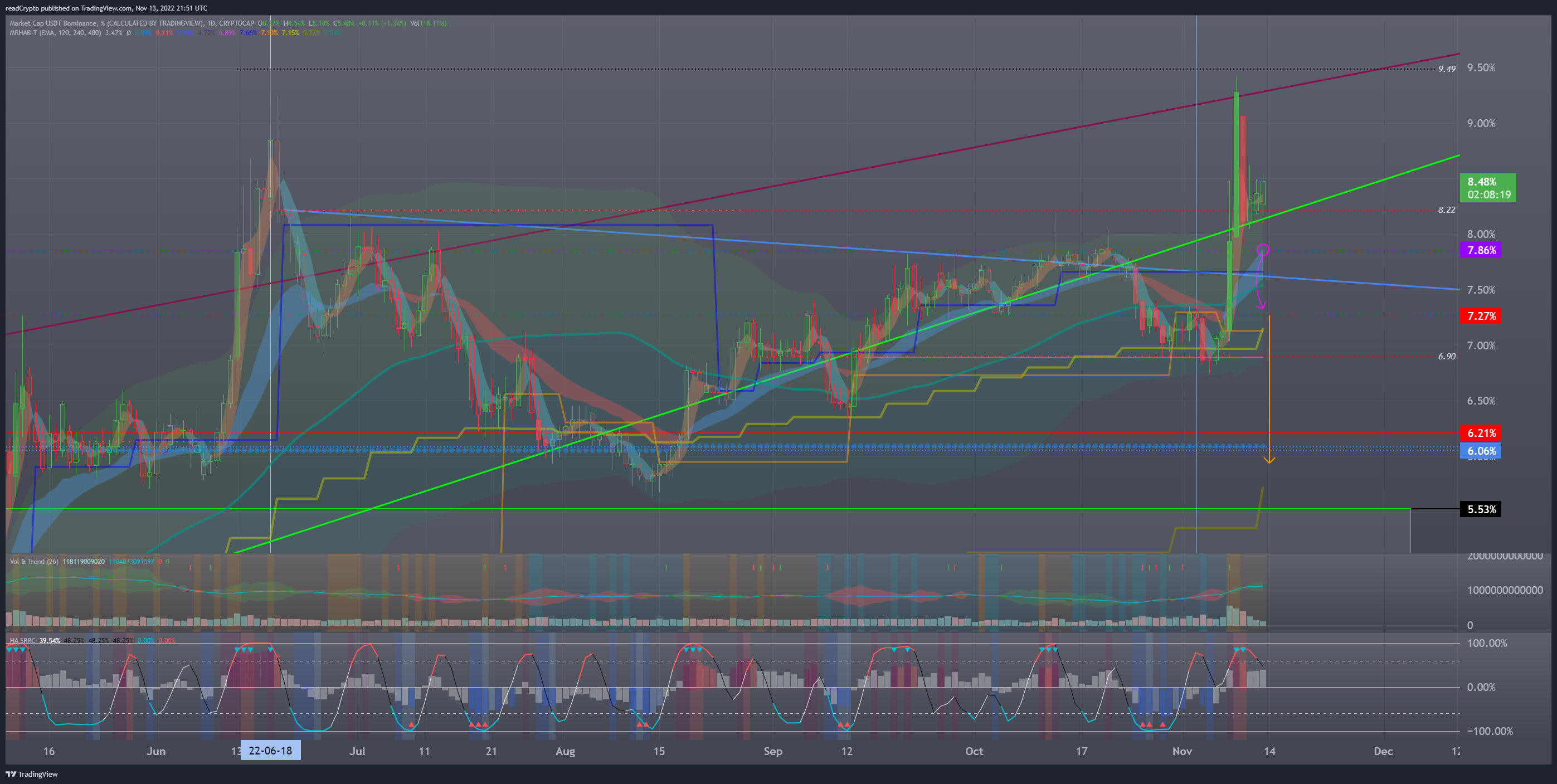
Task: Click the 'Dec' label on time axis
Action: coord(1383,751)
